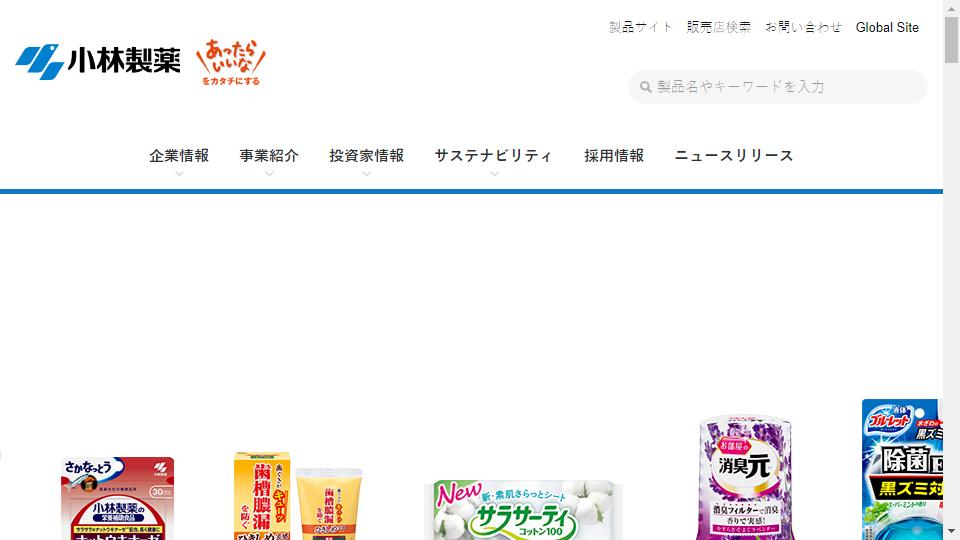This screenshot has width=960, height=540.
Task: Expand chevron under 事業紹介
Action: pos(269,174)
